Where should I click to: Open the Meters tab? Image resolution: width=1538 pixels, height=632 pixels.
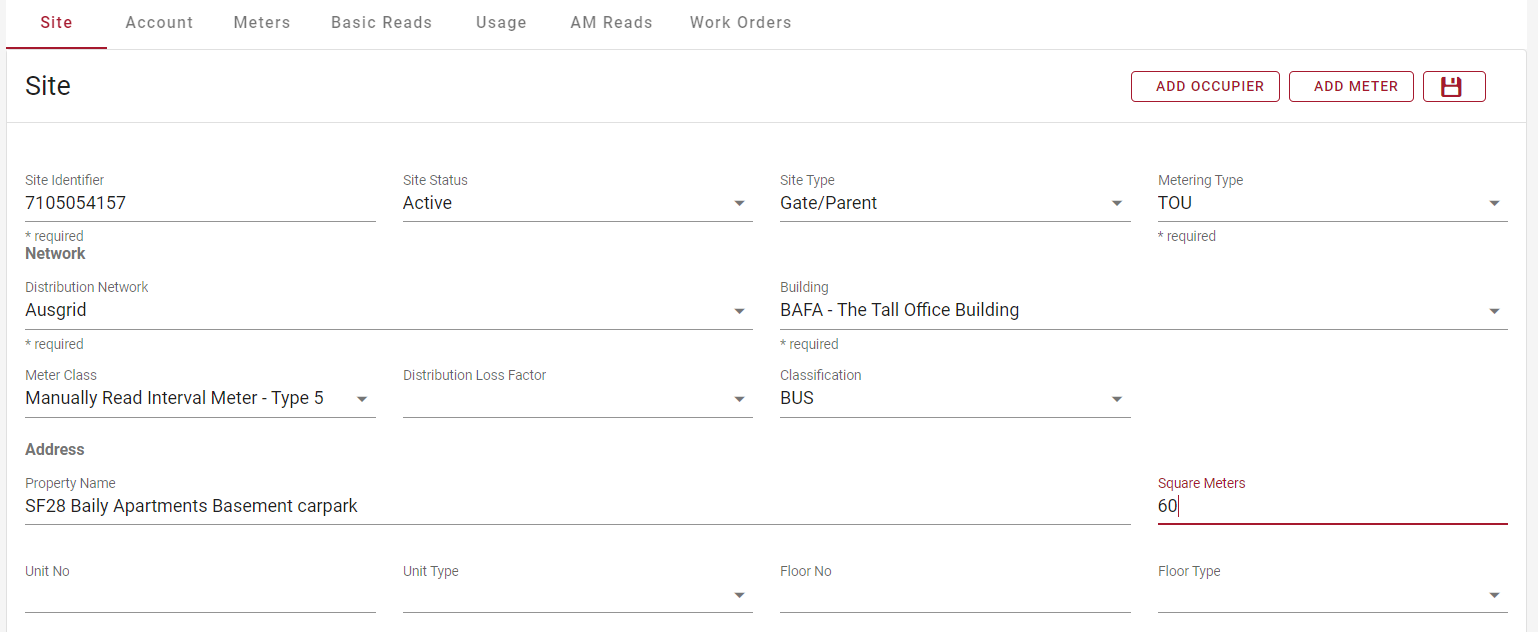262,22
